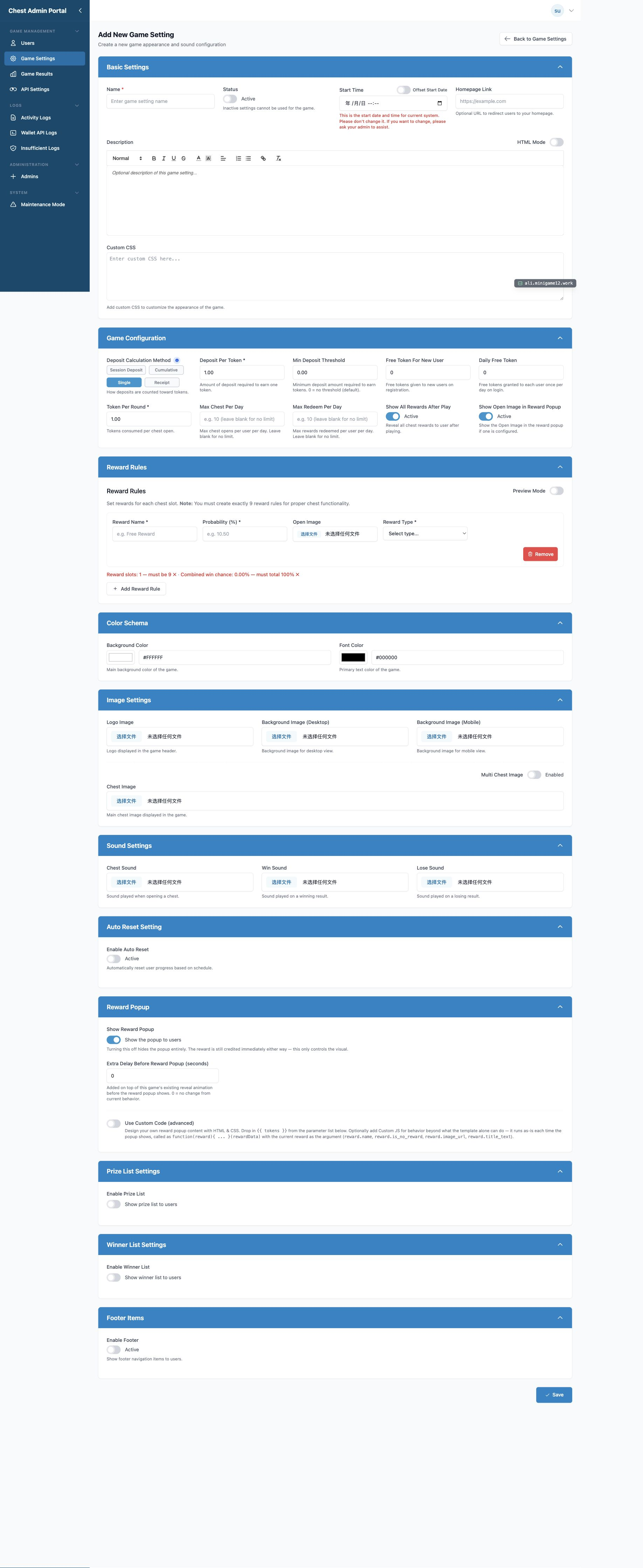Toggle Show the popup to users
This screenshot has width=643, height=1568.
click(x=114, y=1040)
